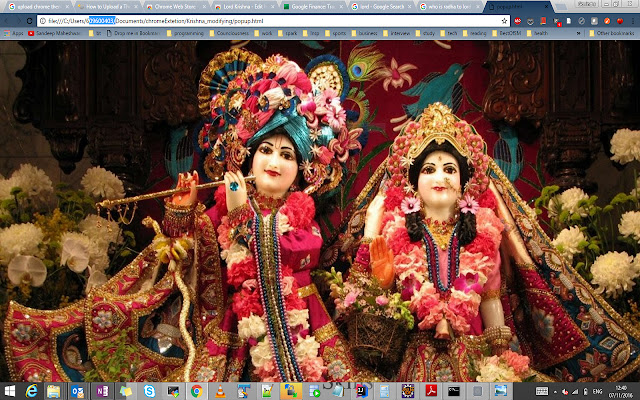The height and width of the screenshot is (400, 640).
Task: Open OneNote from the taskbar
Action: 102,391
